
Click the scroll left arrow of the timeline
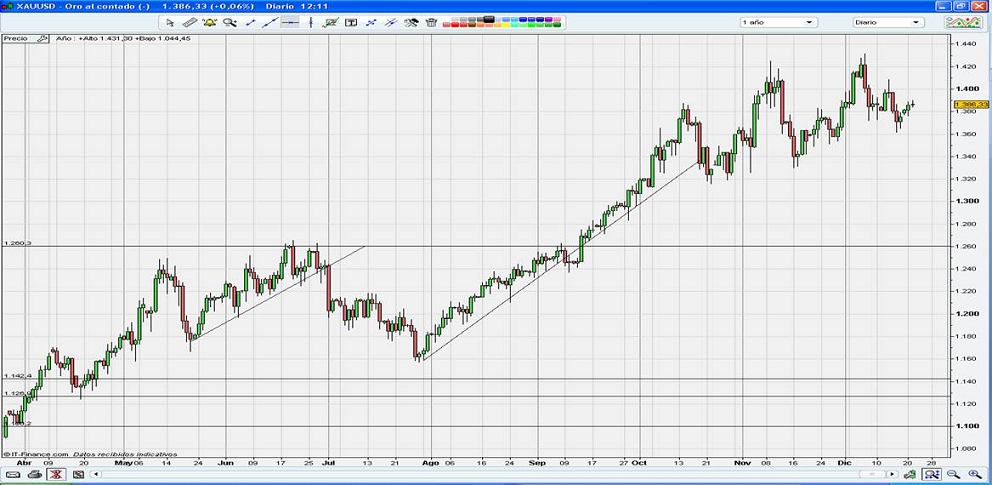pos(96,474)
